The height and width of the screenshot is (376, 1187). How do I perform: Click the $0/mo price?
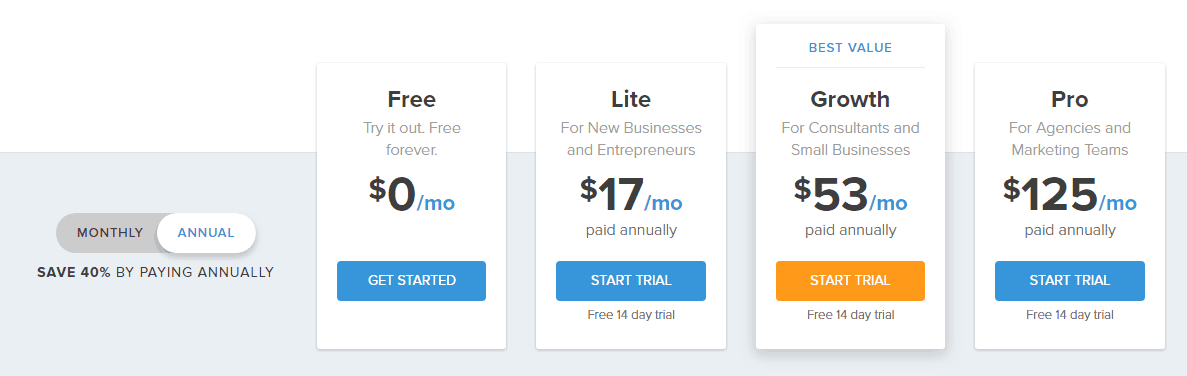[x=412, y=194]
